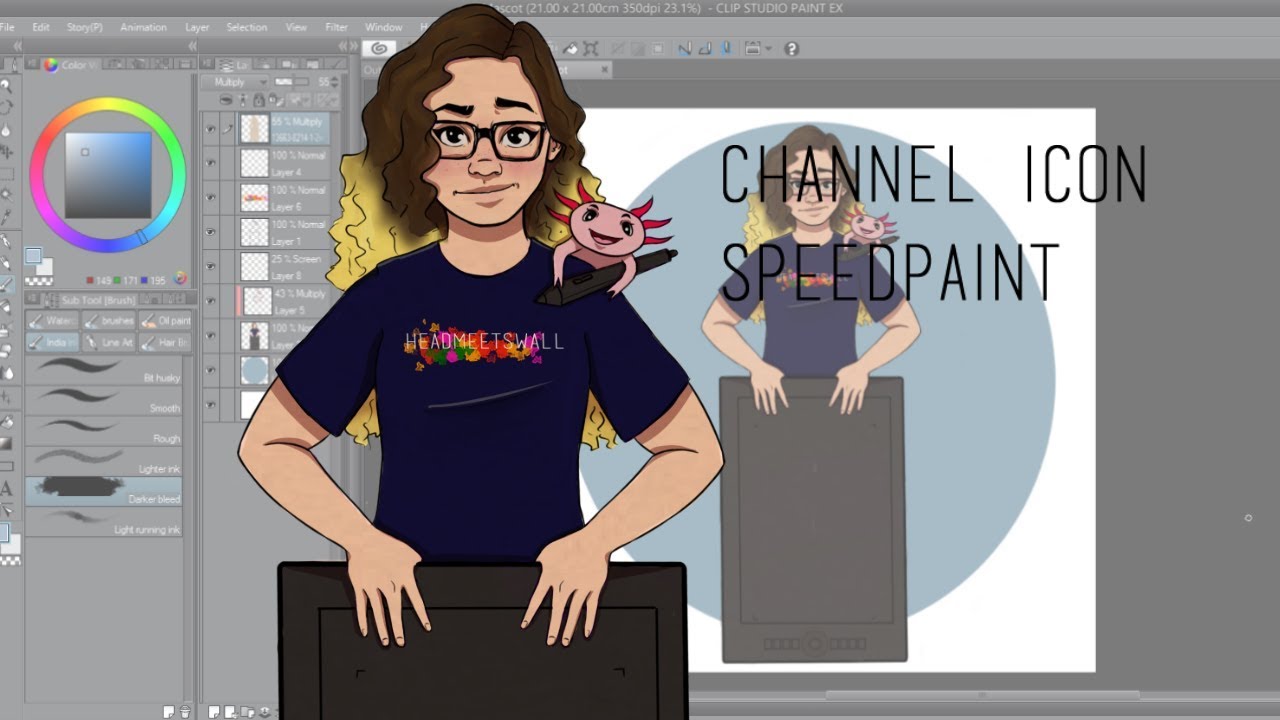Hide the 55% Multiply top layer
This screenshot has height=720, width=1280.
210,129
